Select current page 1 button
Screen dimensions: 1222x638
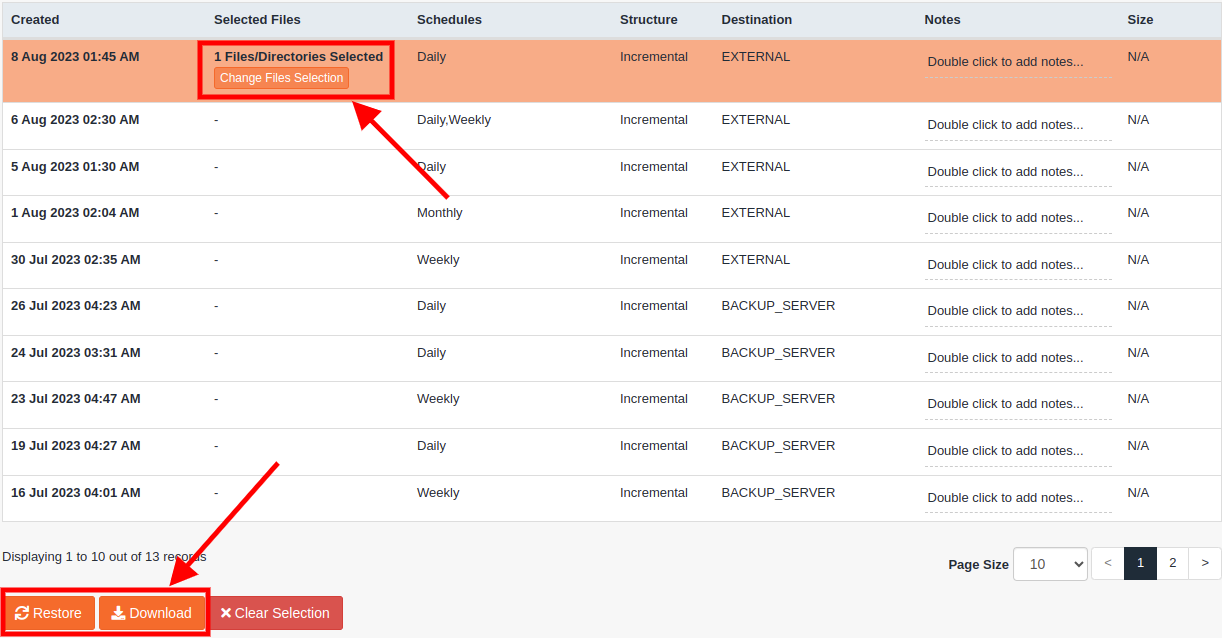pos(1140,563)
